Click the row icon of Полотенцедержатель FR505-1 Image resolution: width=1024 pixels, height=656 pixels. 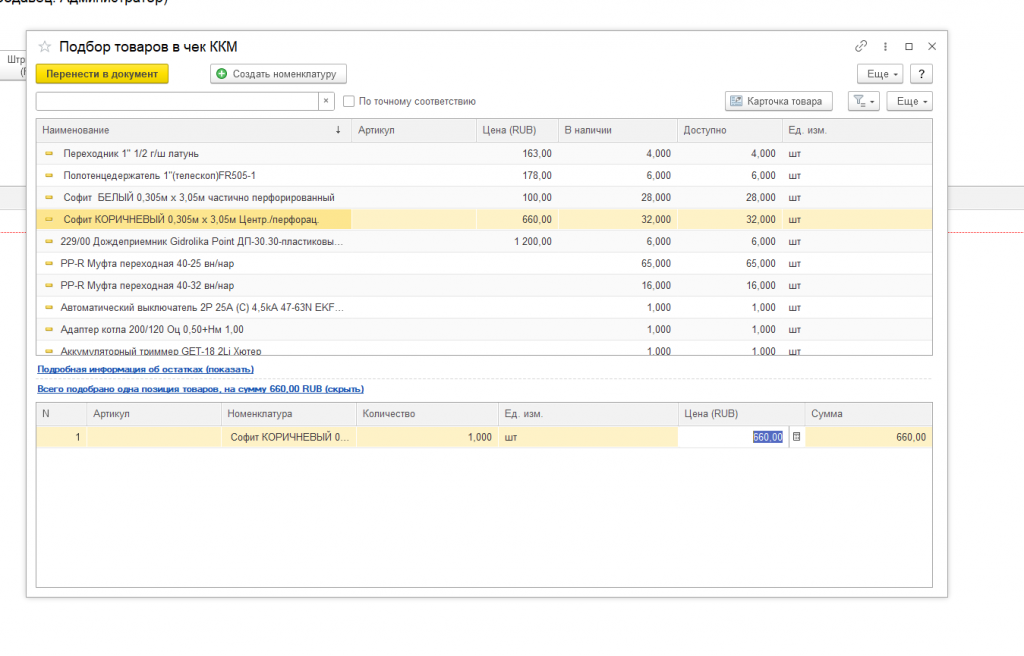pyautogui.click(x=49, y=175)
